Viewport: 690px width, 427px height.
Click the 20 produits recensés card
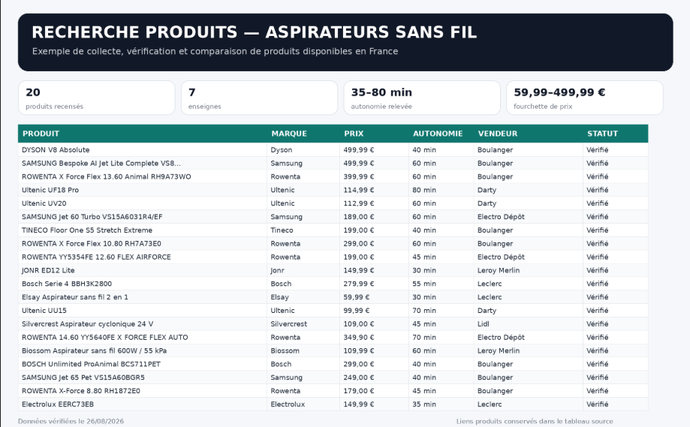[96, 98]
